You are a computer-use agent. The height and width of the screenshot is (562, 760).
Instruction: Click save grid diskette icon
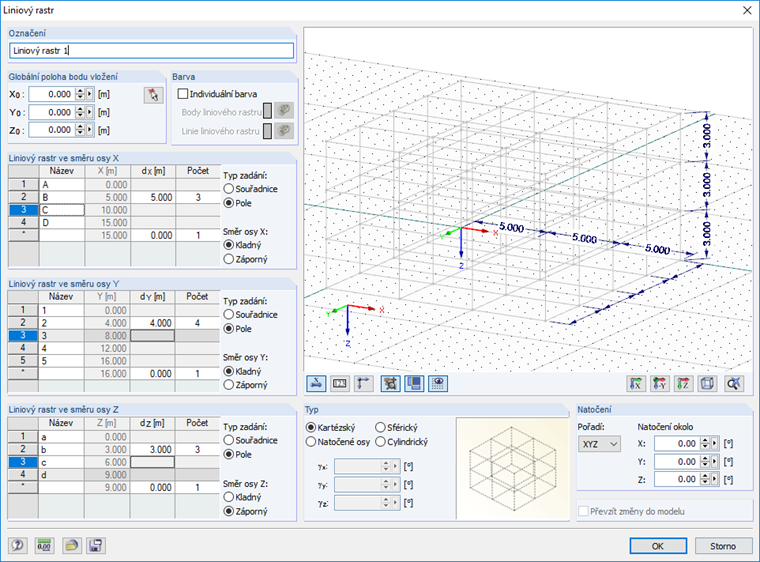pyautogui.click(x=96, y=546)
